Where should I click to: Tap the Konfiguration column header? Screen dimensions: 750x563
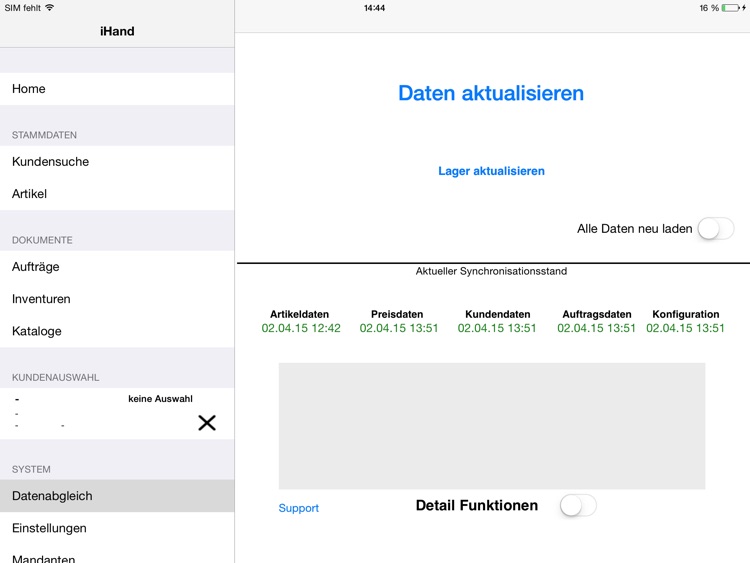[x=685, y=314]
